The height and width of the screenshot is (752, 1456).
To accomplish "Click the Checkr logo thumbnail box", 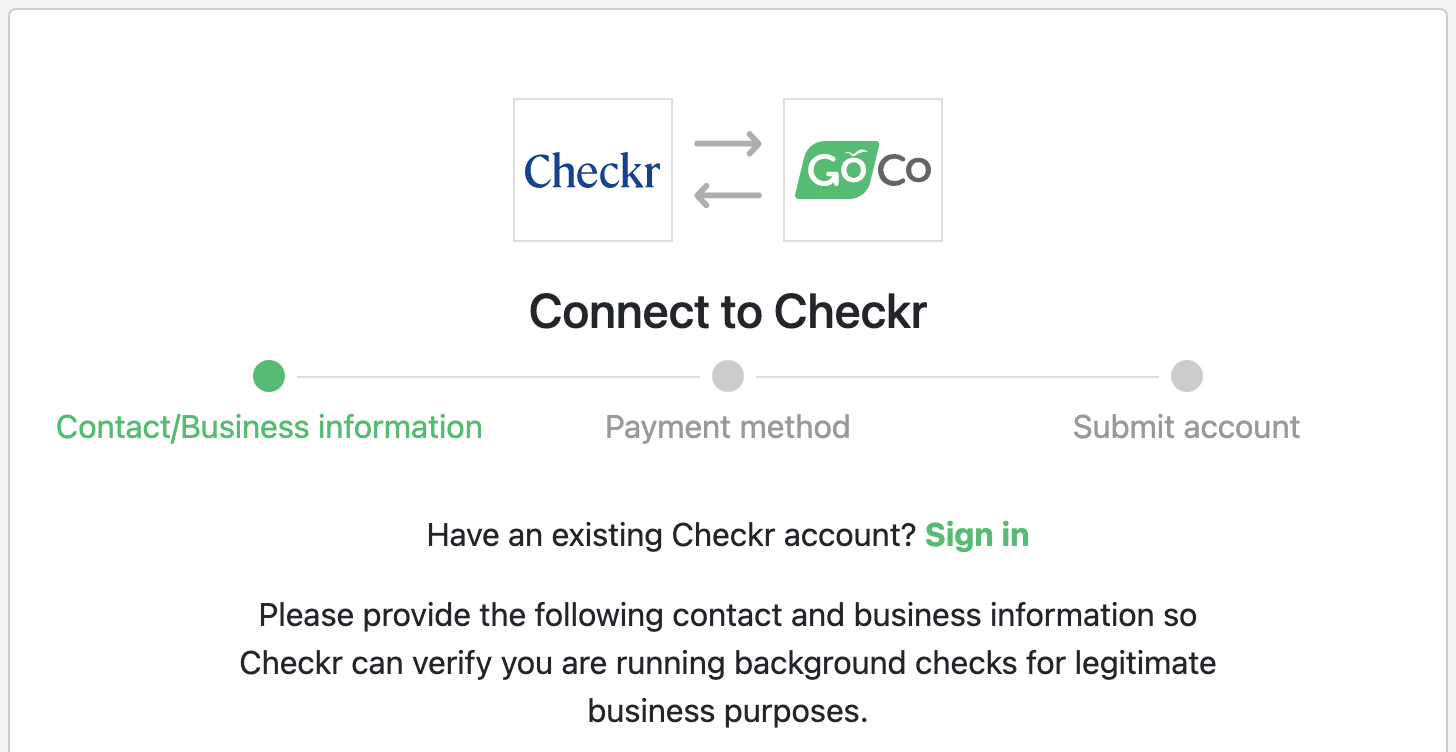I will click(x=592, y=169).
